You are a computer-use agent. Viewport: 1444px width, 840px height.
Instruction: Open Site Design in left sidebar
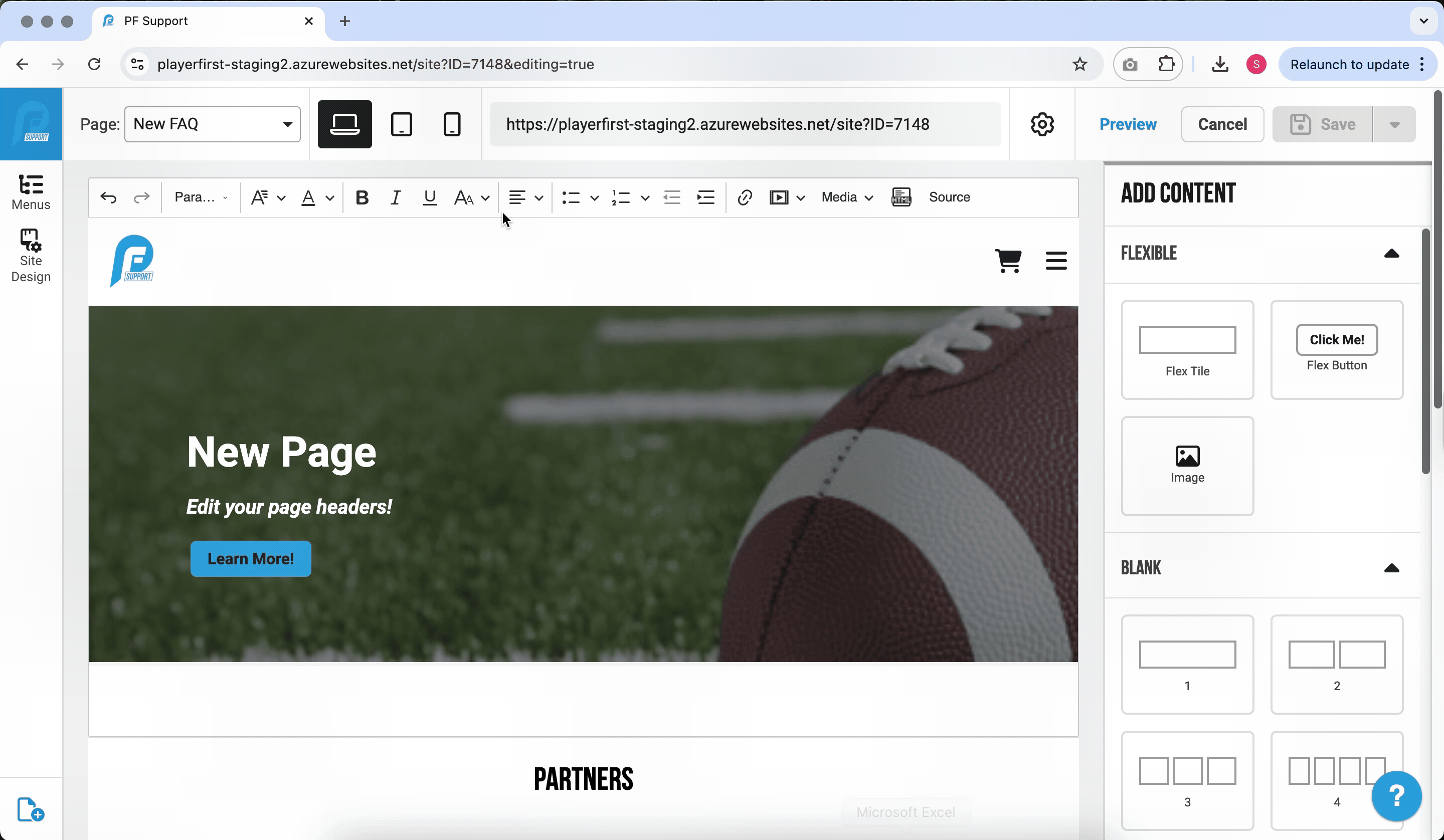tap(31, 256)
